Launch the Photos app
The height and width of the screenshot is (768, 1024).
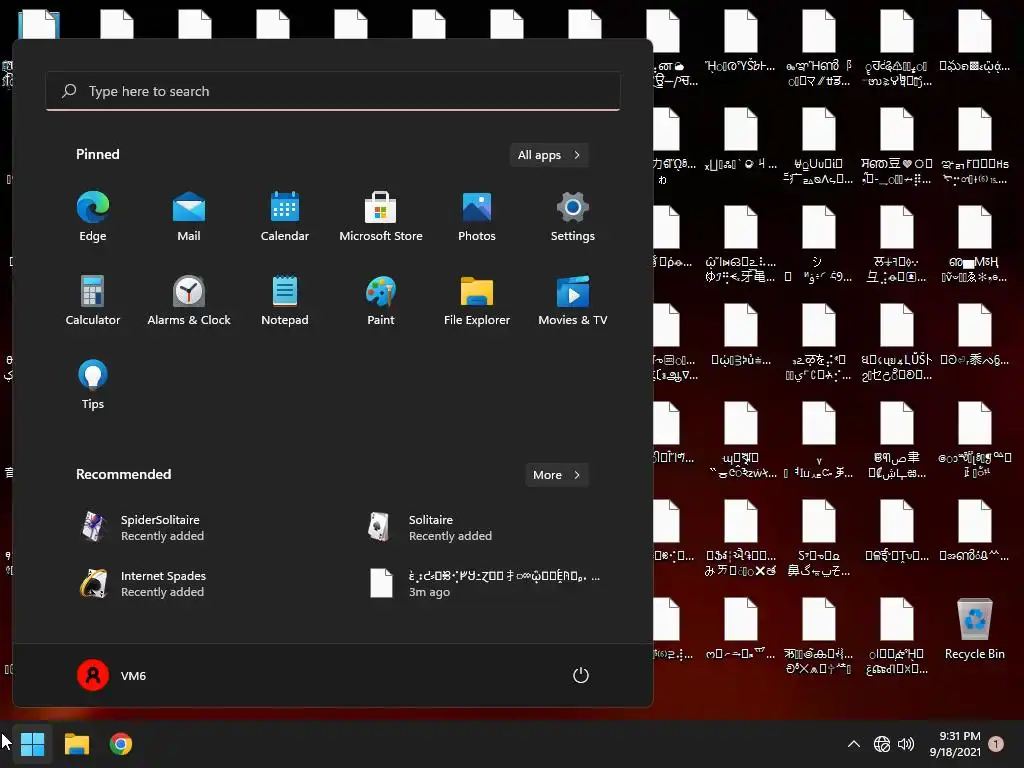coord(477,217)
